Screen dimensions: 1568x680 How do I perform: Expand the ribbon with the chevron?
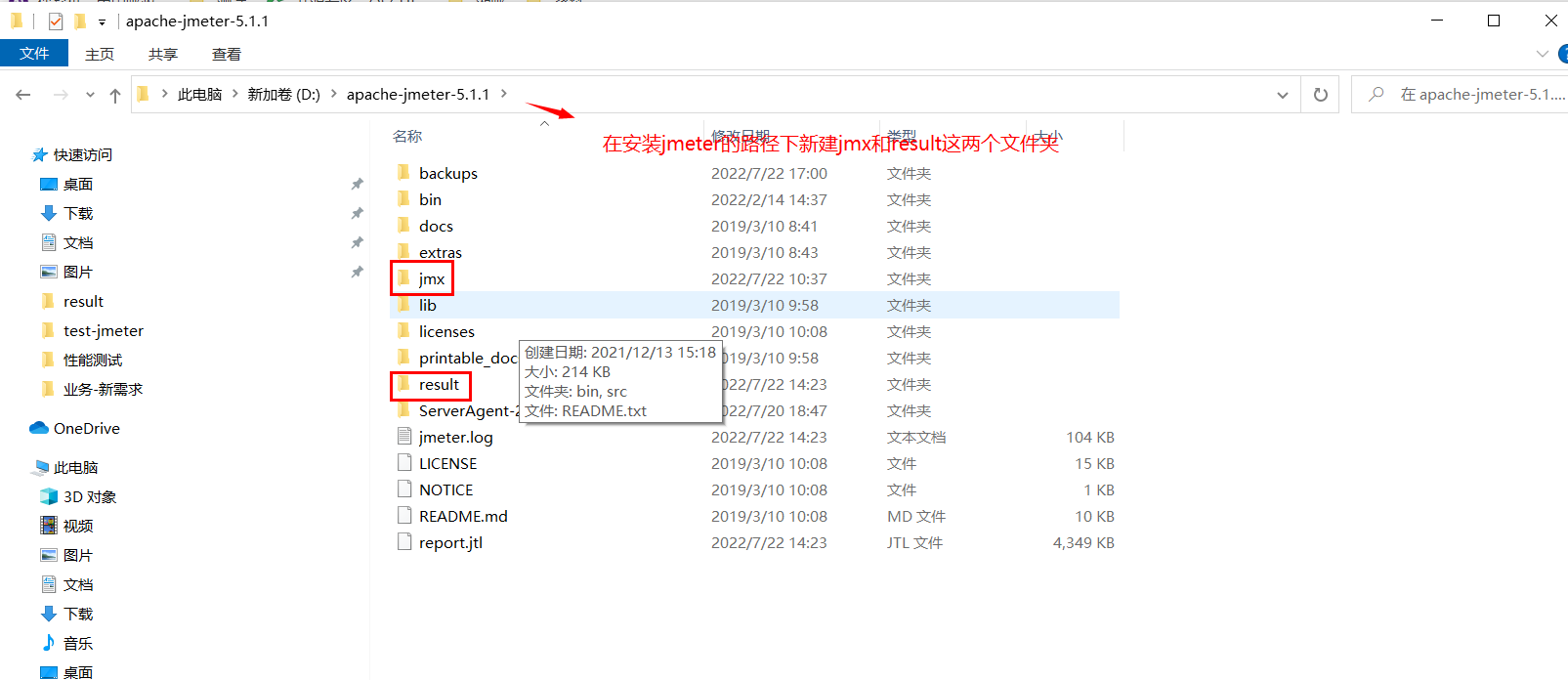[x=1542, y=54]
